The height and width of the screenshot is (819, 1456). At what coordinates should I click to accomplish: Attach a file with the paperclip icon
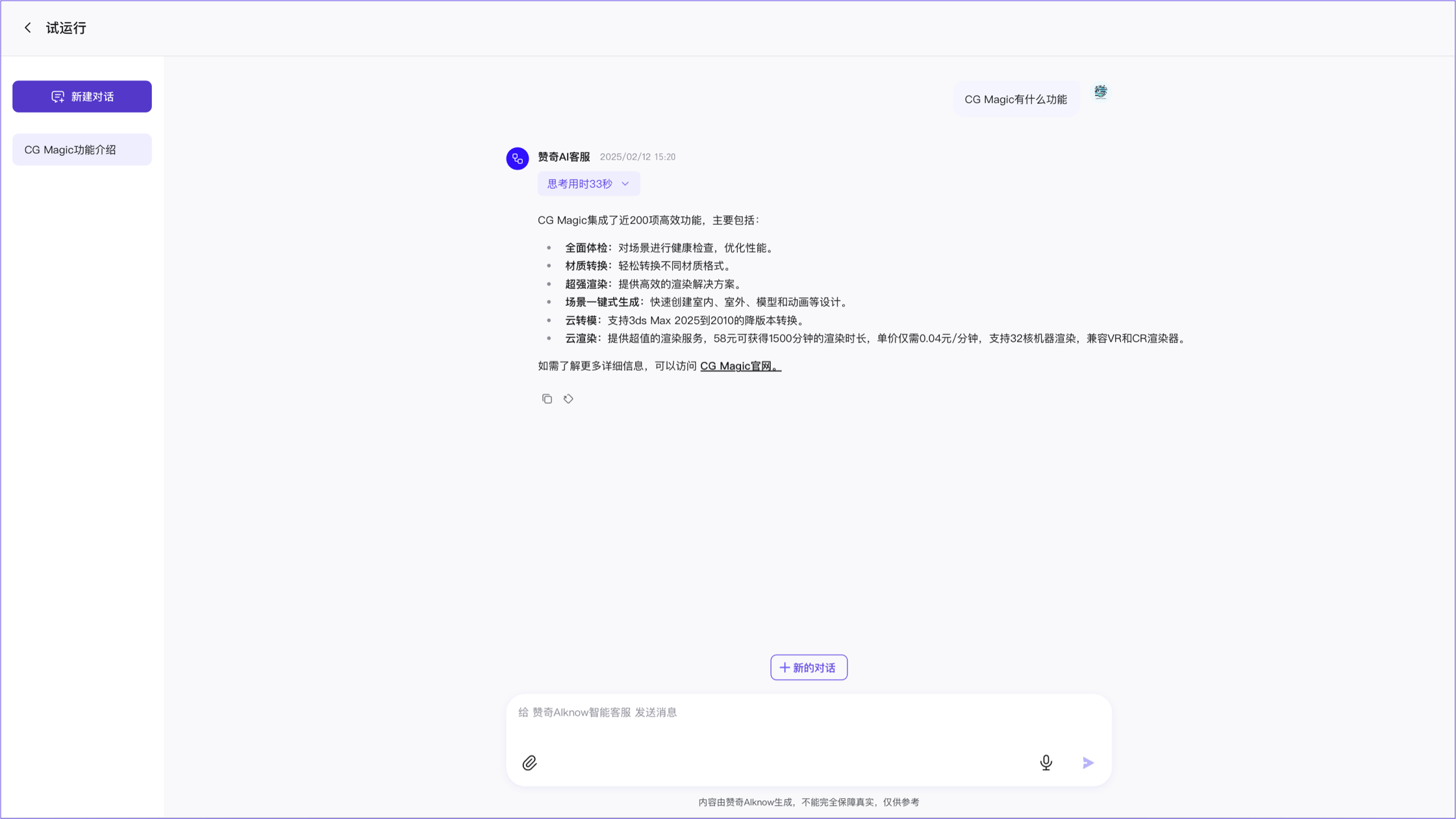click(529, 762)
